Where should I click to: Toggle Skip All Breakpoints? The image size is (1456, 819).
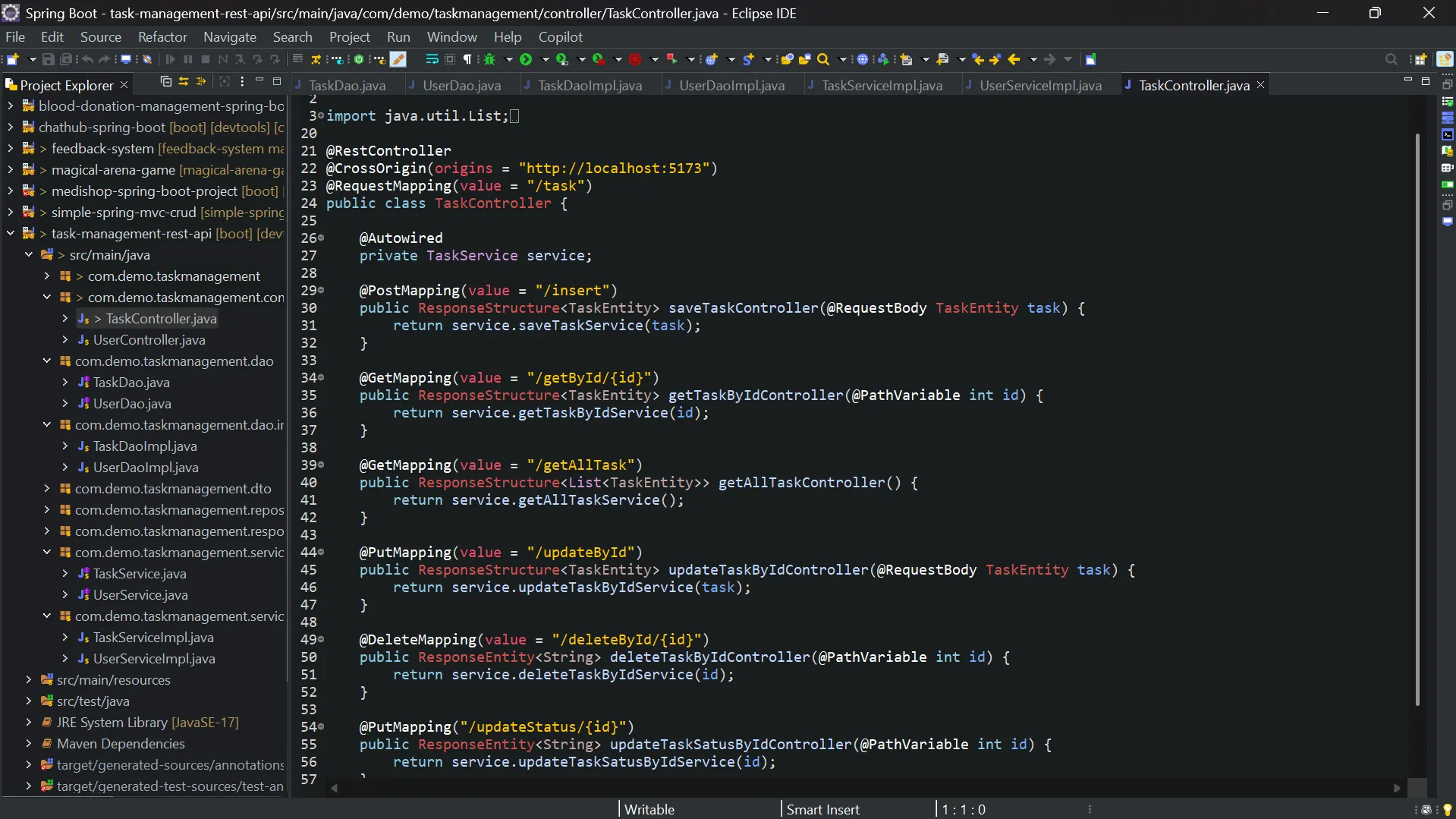[146, 59]
